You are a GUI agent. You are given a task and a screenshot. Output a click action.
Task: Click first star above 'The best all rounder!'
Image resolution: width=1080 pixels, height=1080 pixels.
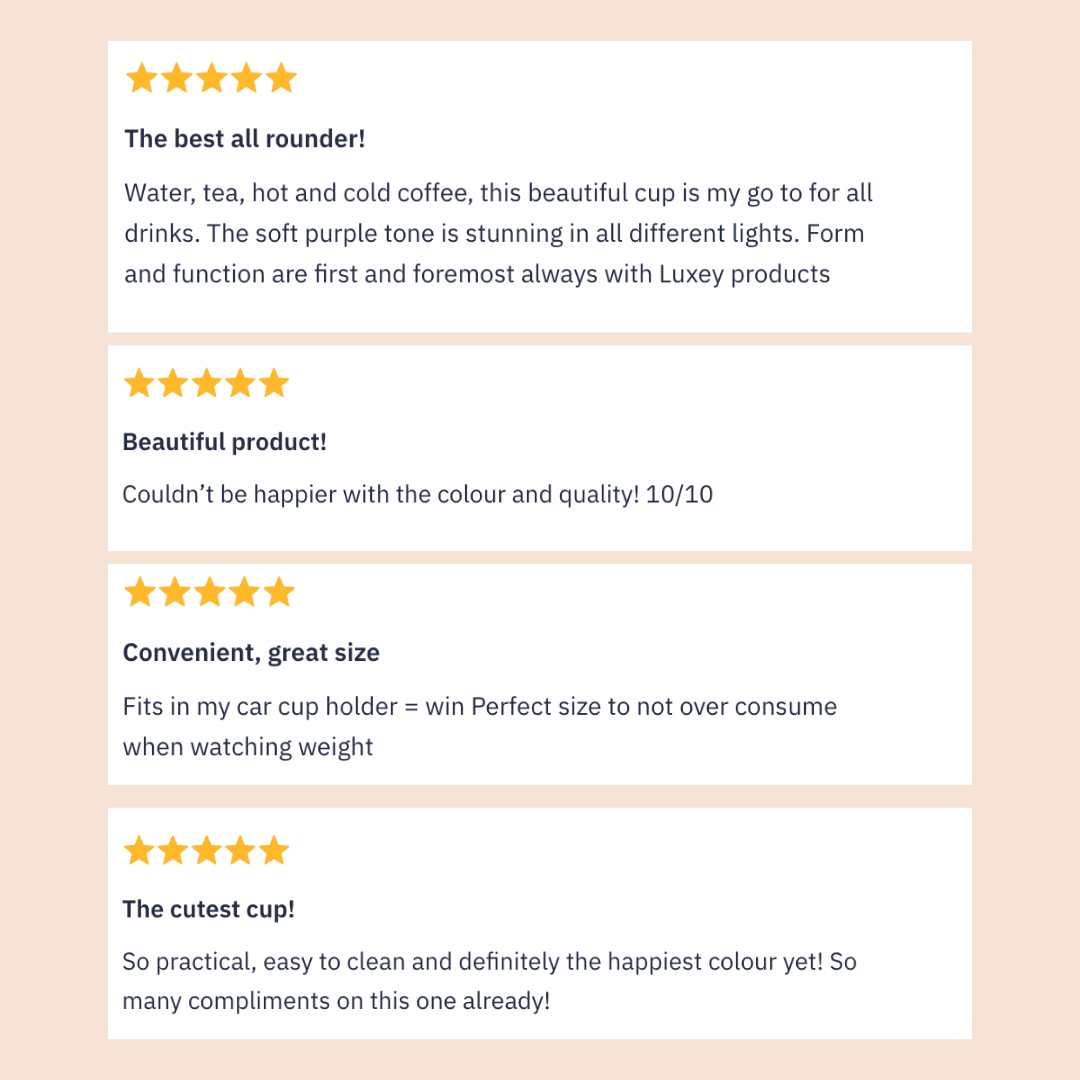click(141, 78)
